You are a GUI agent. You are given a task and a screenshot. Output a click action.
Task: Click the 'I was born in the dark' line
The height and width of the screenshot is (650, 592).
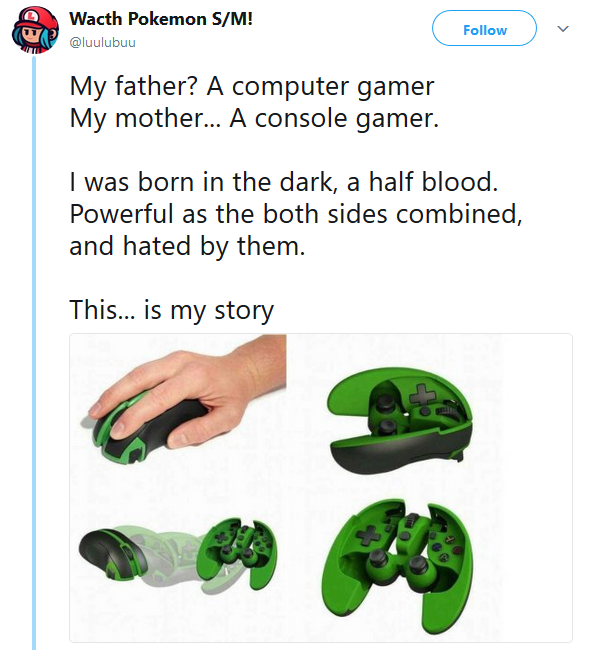click(284, 182)
